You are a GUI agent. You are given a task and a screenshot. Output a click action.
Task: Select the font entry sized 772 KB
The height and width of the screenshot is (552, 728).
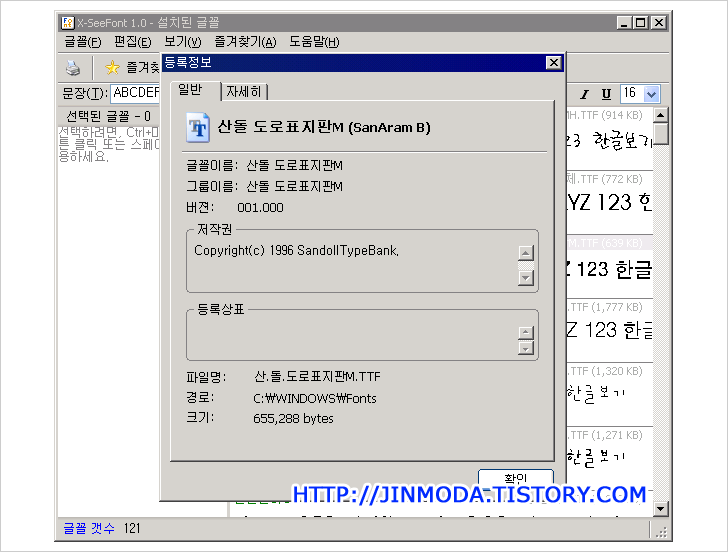[609, 202]
